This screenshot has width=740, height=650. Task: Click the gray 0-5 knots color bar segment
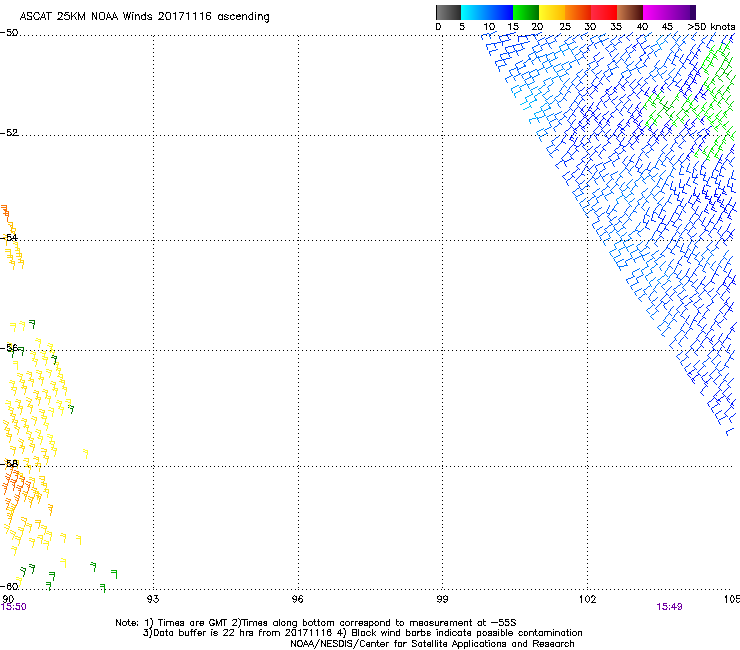(x=448, y=12)
